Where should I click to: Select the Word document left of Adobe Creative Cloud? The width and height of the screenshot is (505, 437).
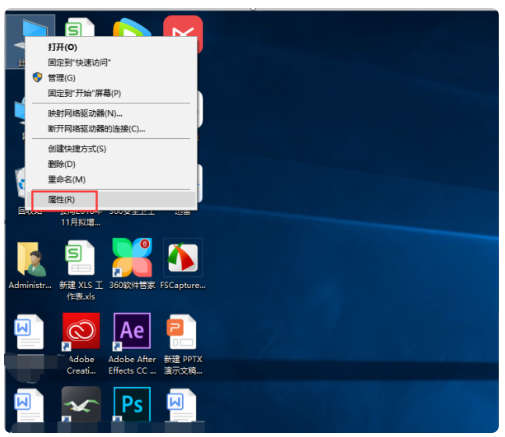29,331
